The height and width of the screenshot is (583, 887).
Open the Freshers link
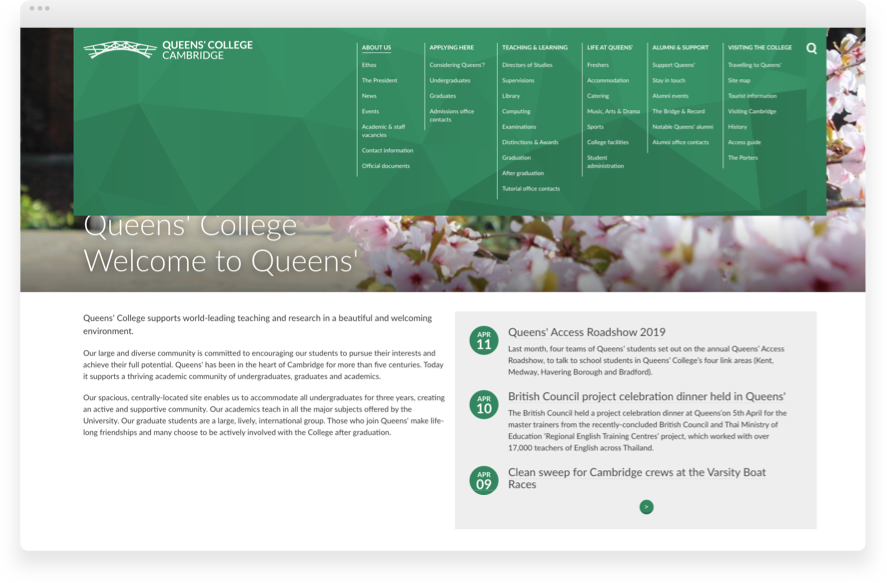pyautogui.click(x=597, y=65)
